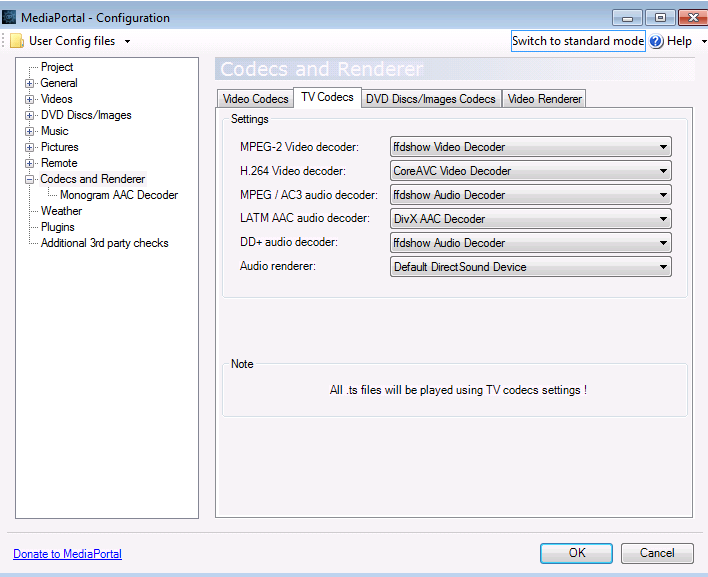Open the User Config files dropdown arrow
The height and width of the screenshot is (577, 708).
point(127,42)
